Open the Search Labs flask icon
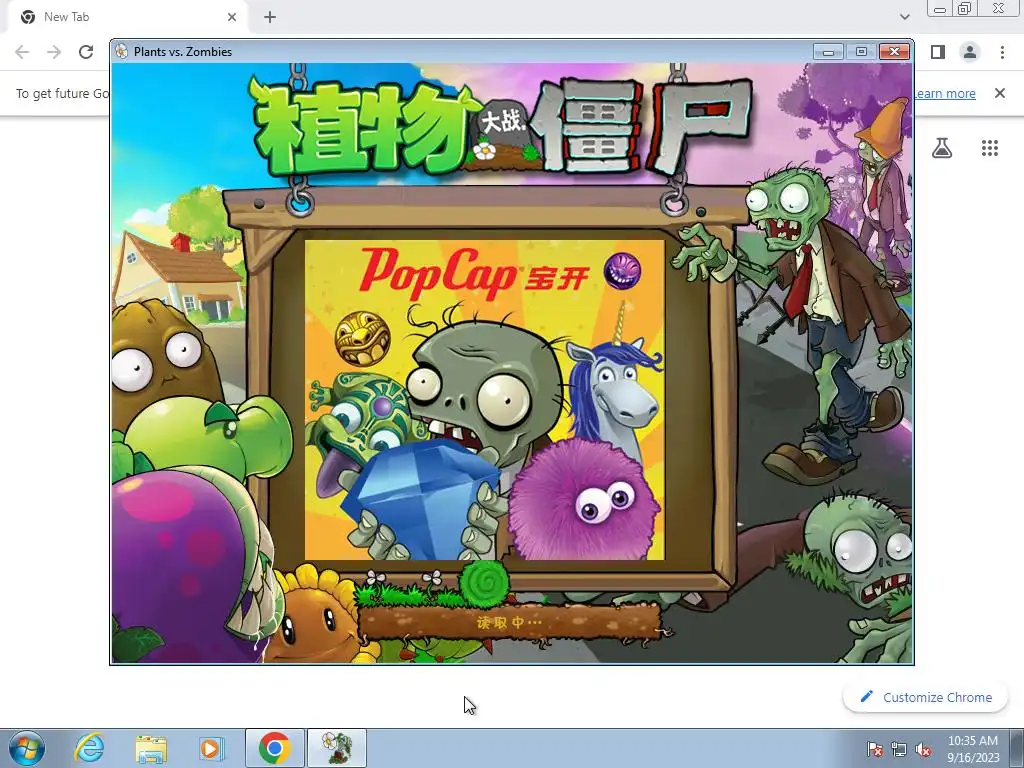 click(x=942, y=148)
